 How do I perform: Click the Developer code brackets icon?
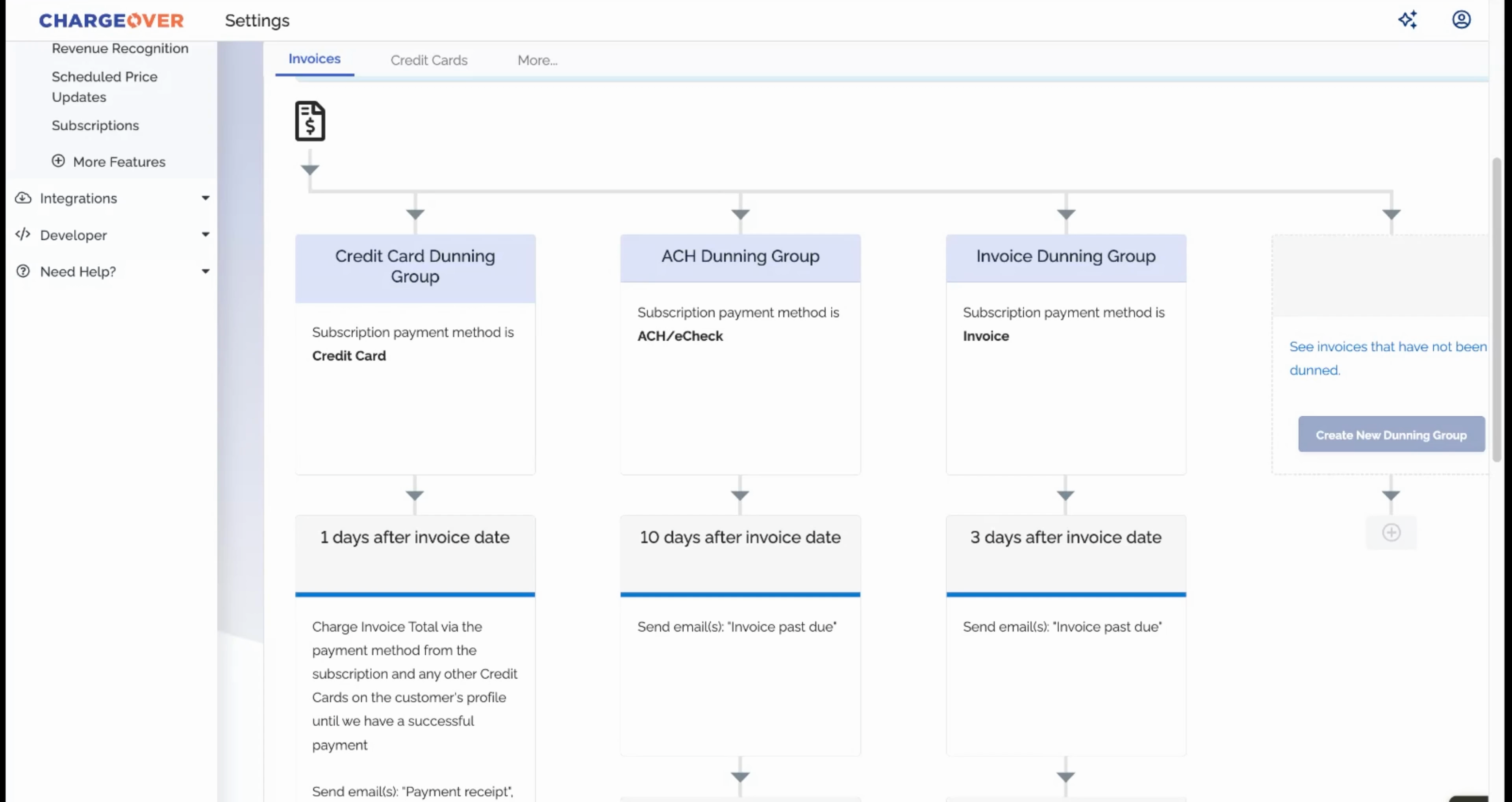click(23, 235)
